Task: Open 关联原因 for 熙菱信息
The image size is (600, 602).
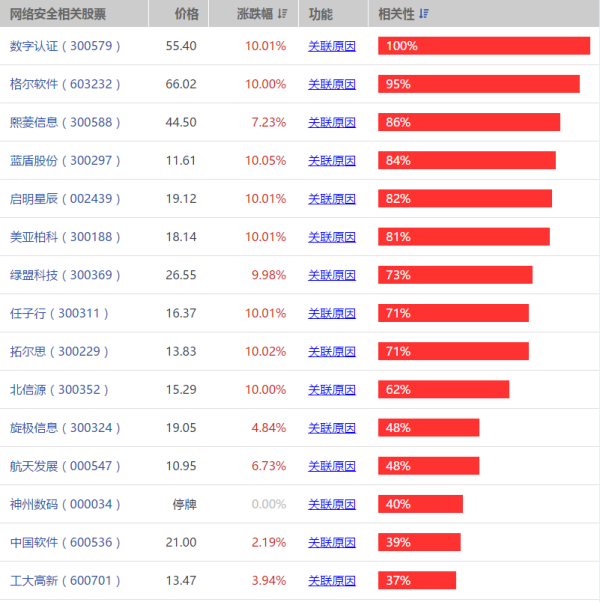Action: click(332, 122)
